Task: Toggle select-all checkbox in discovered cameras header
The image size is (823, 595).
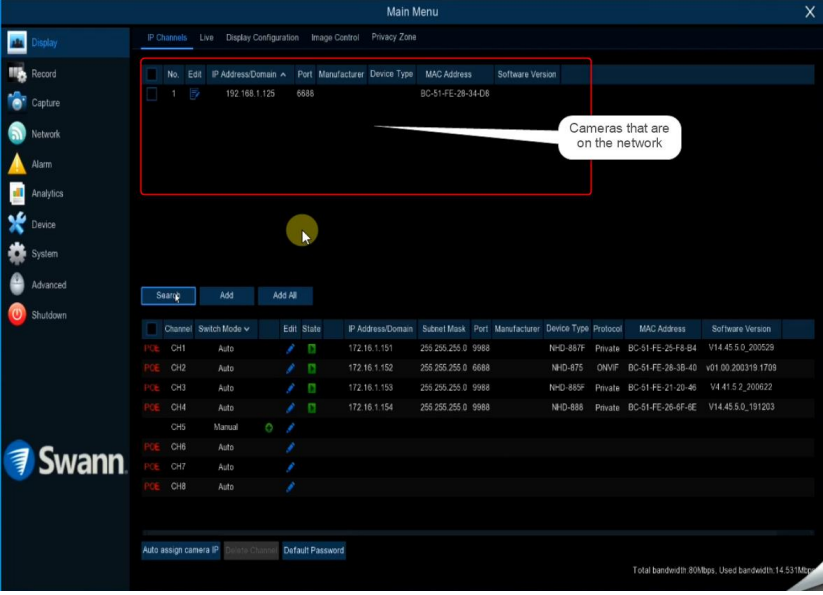Action: click(x=152, y=75)
